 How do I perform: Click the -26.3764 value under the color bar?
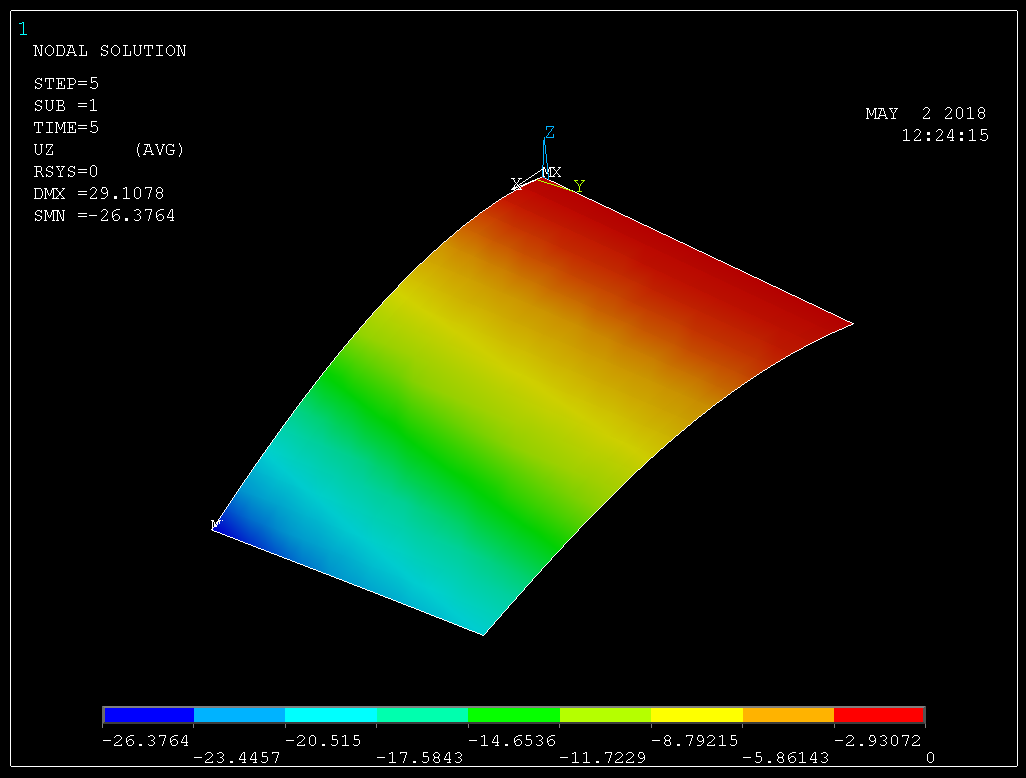[145, 741]
